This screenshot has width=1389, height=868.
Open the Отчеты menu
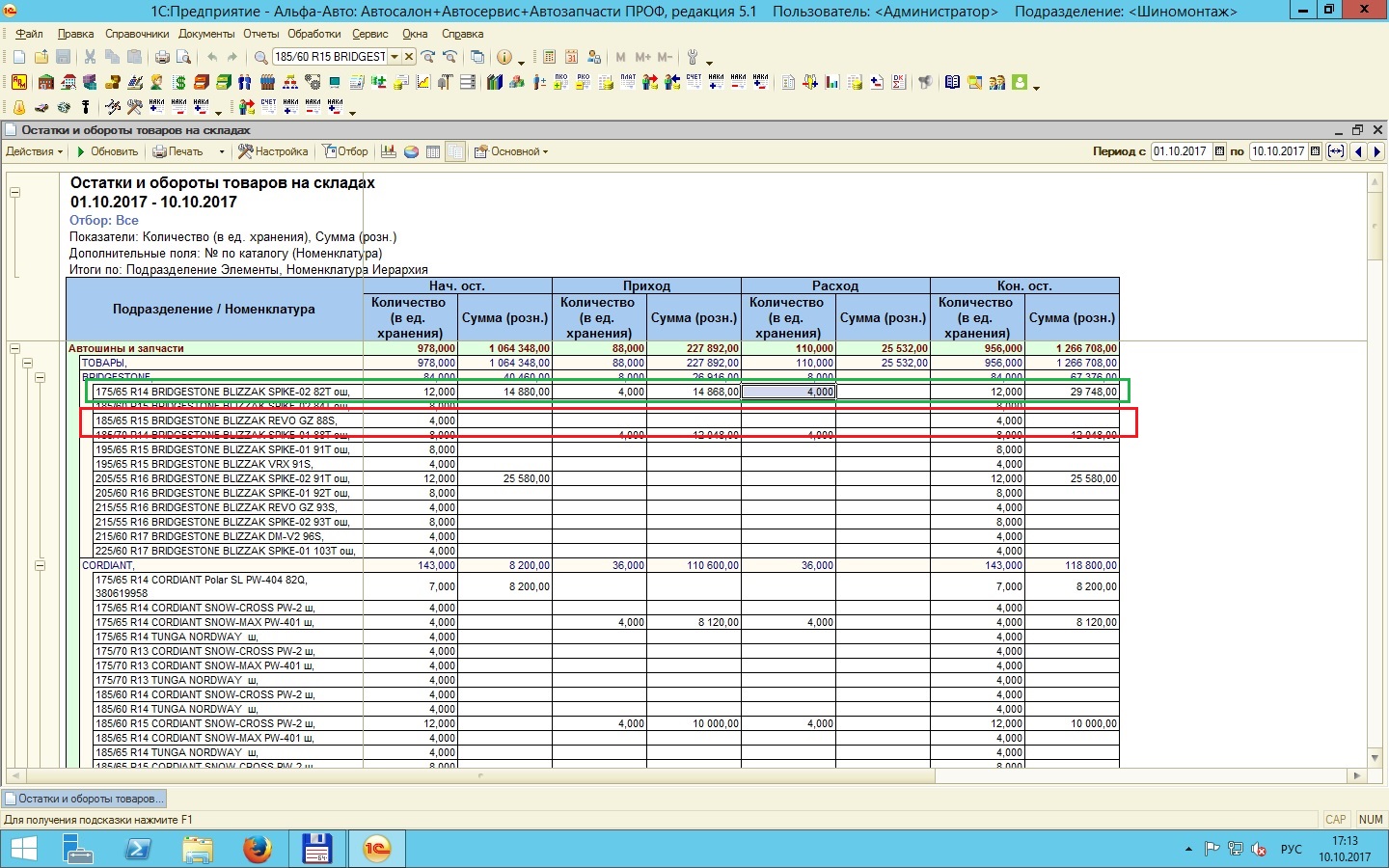[261, 34]
